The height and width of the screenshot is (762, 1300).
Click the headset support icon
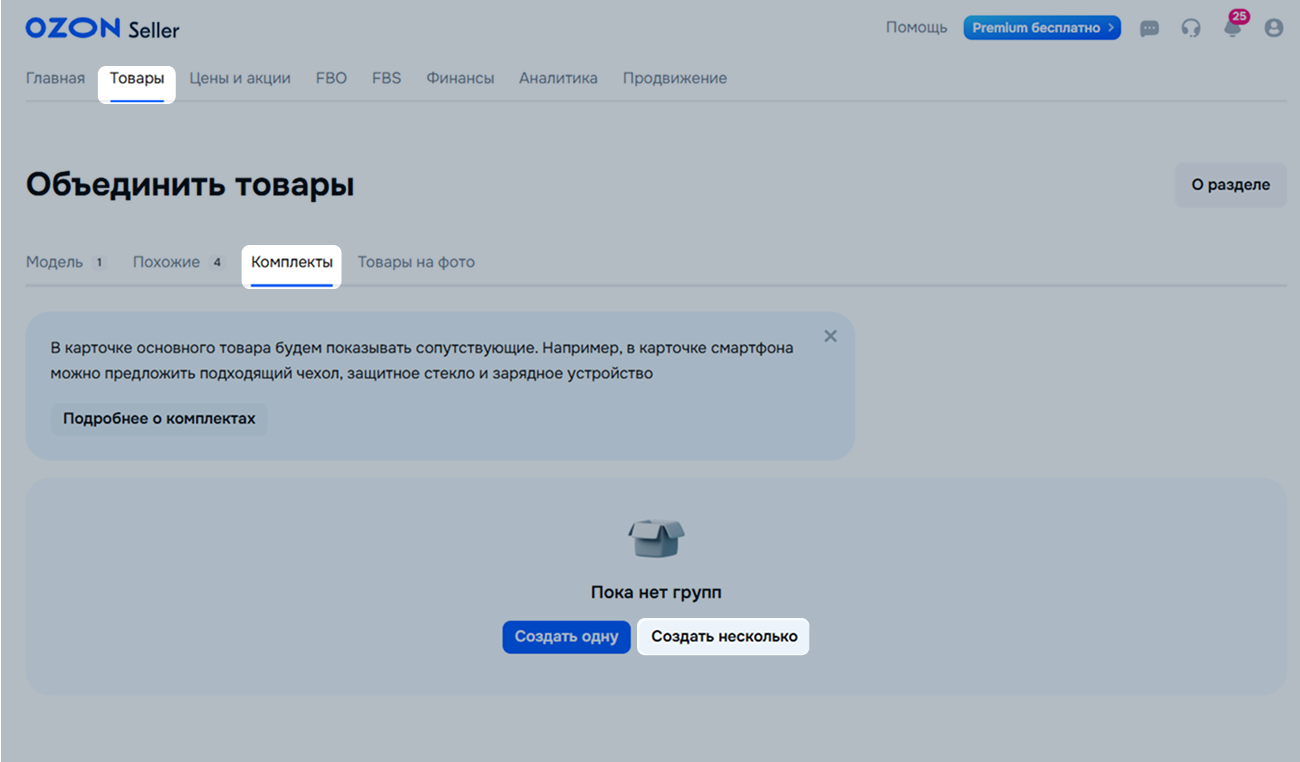tap(1190, 29)
